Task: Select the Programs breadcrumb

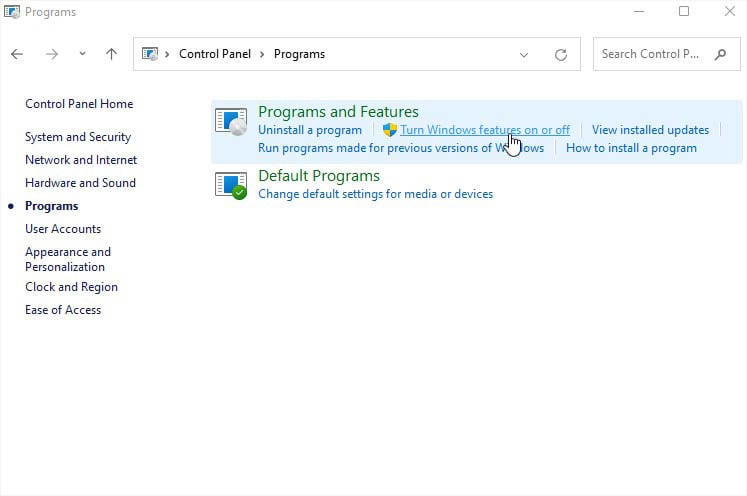Action: 299,54
